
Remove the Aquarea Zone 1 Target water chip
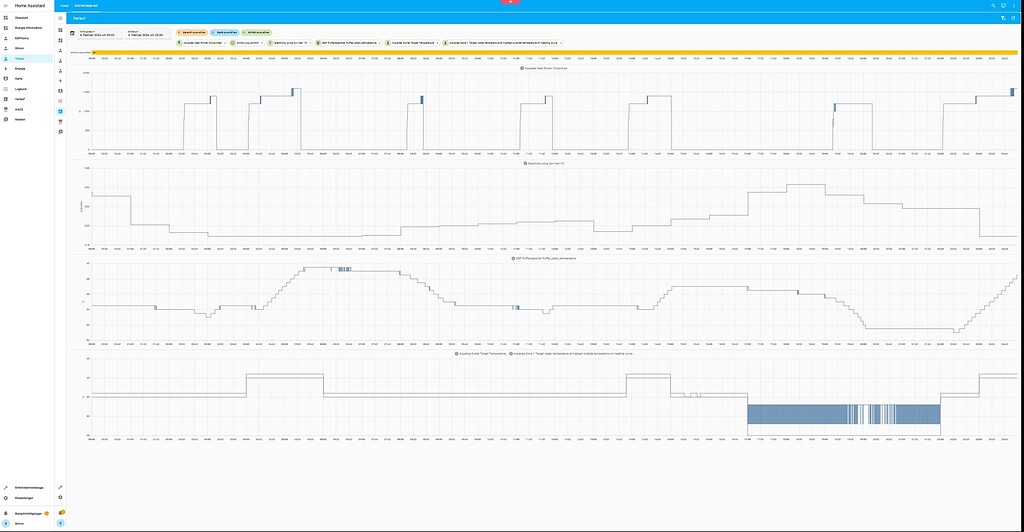[x=560, y=43]
